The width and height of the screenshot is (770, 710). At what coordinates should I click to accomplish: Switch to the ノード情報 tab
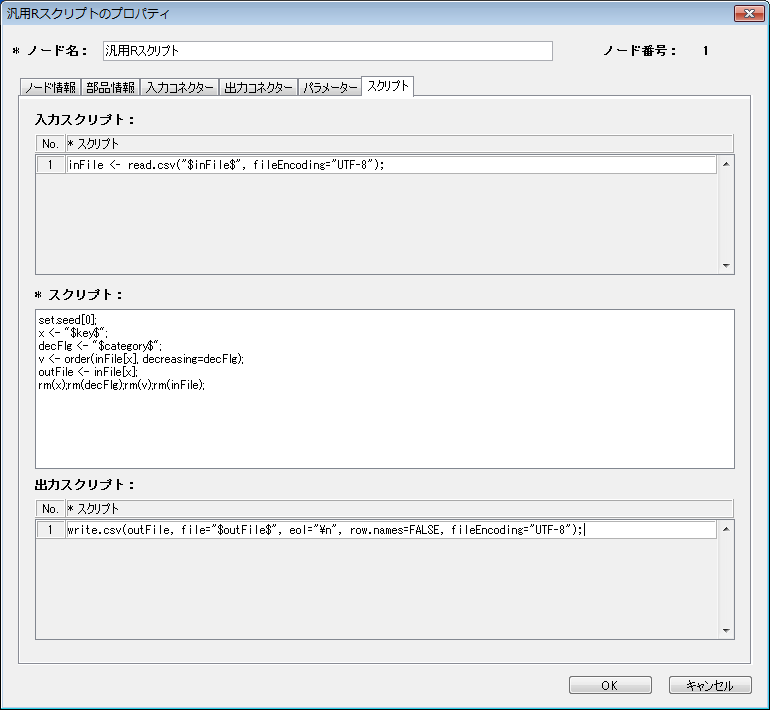[50, 88]
